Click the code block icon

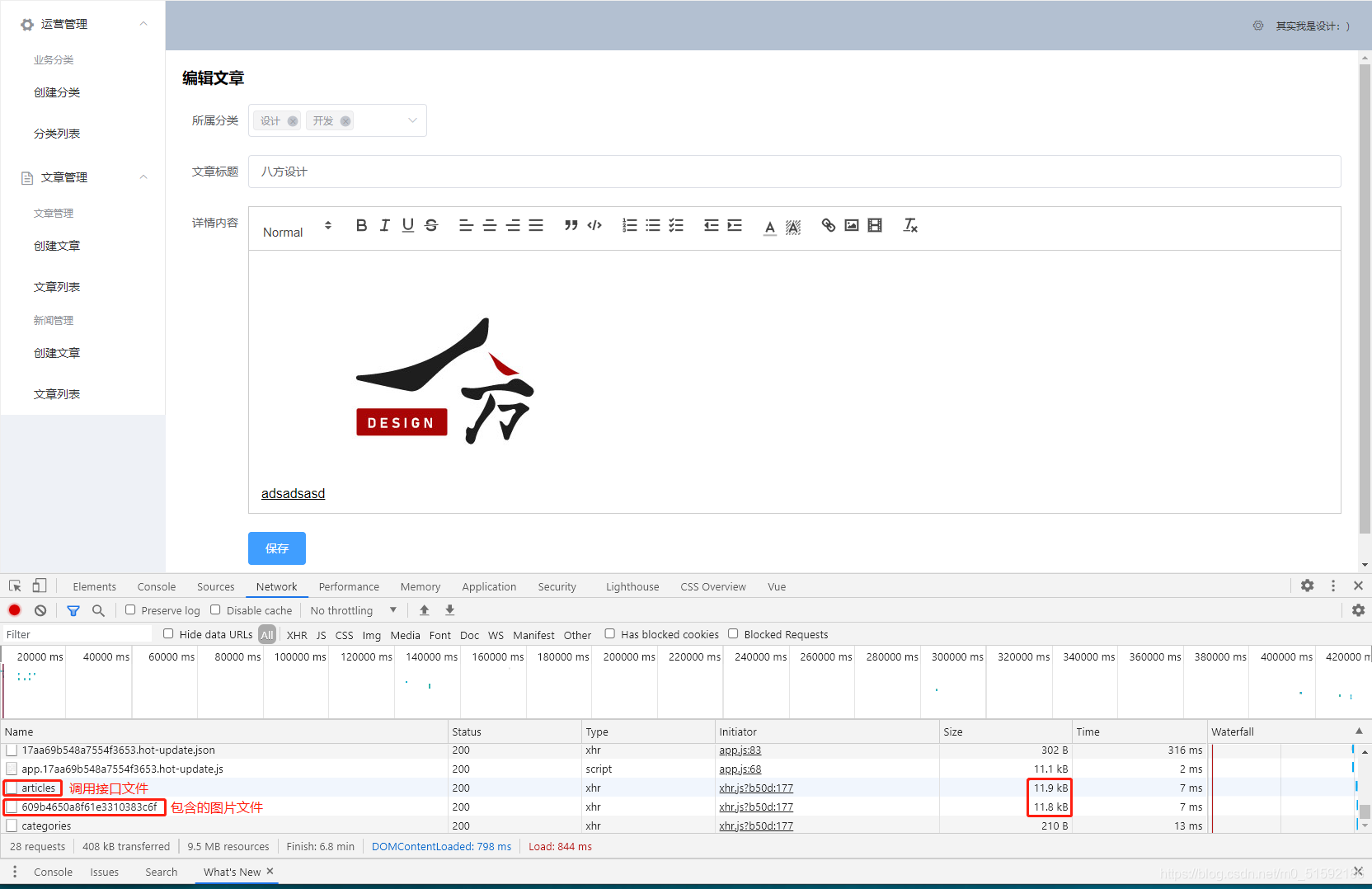[594, 224]
